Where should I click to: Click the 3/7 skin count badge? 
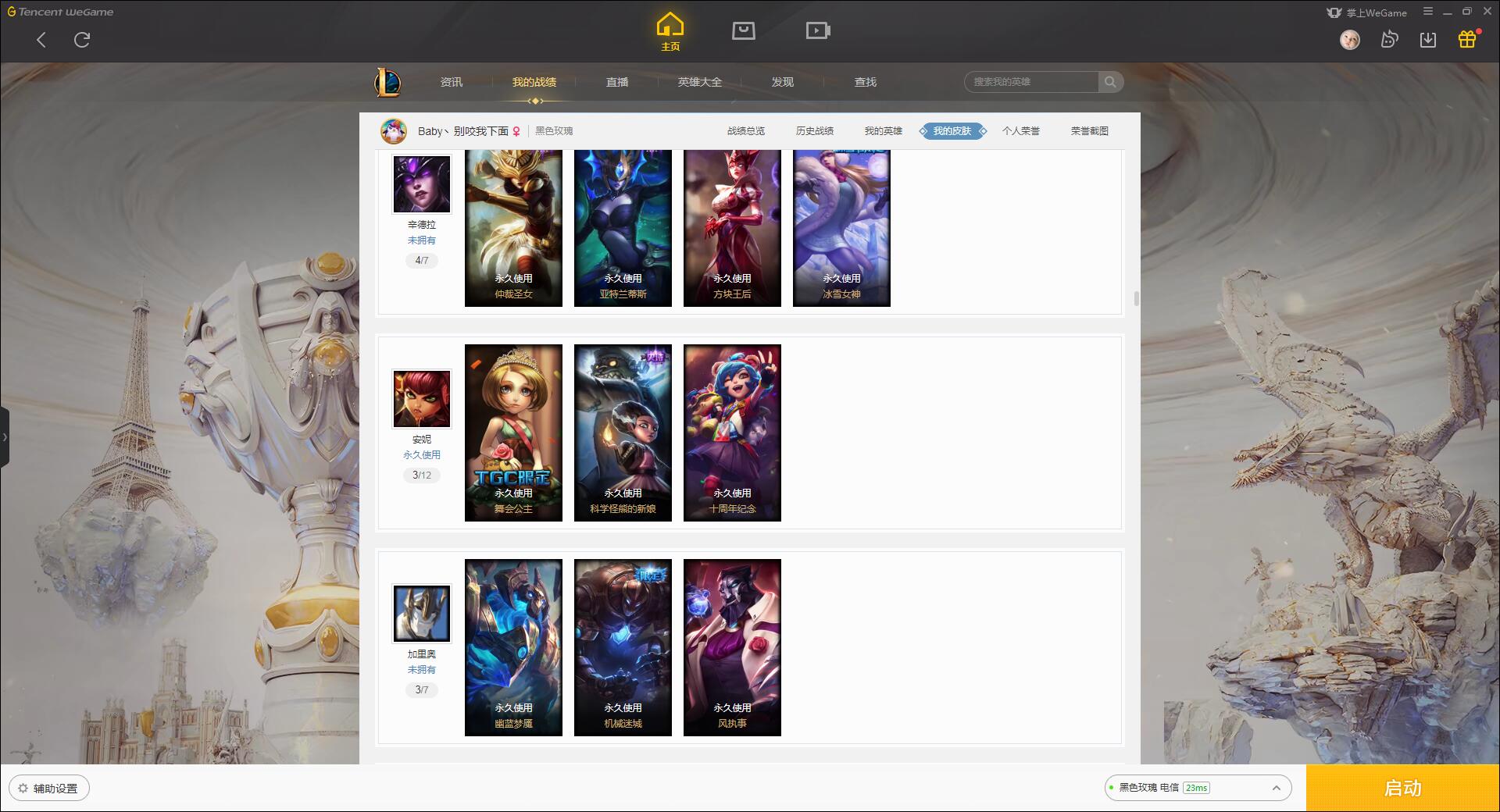422,690
